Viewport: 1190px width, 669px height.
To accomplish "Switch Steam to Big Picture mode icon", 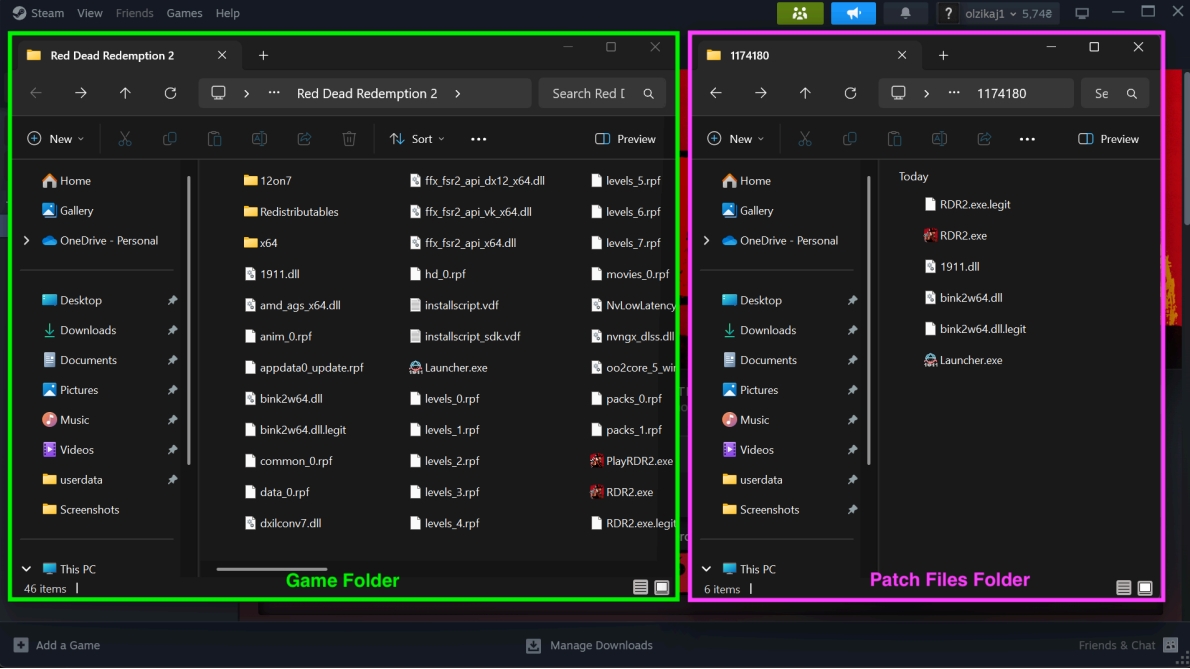I will 1082,13.
